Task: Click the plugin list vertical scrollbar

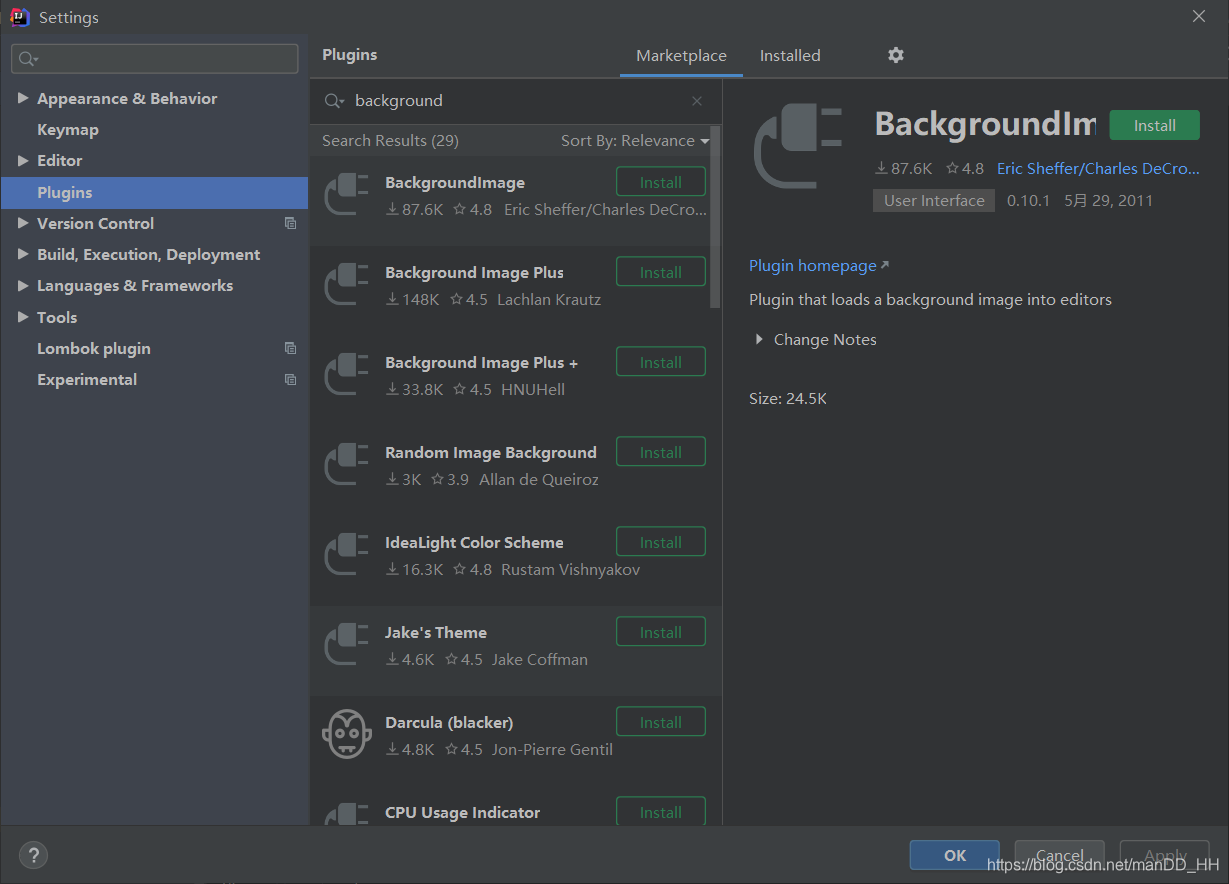Action: [x=715, y=215]
